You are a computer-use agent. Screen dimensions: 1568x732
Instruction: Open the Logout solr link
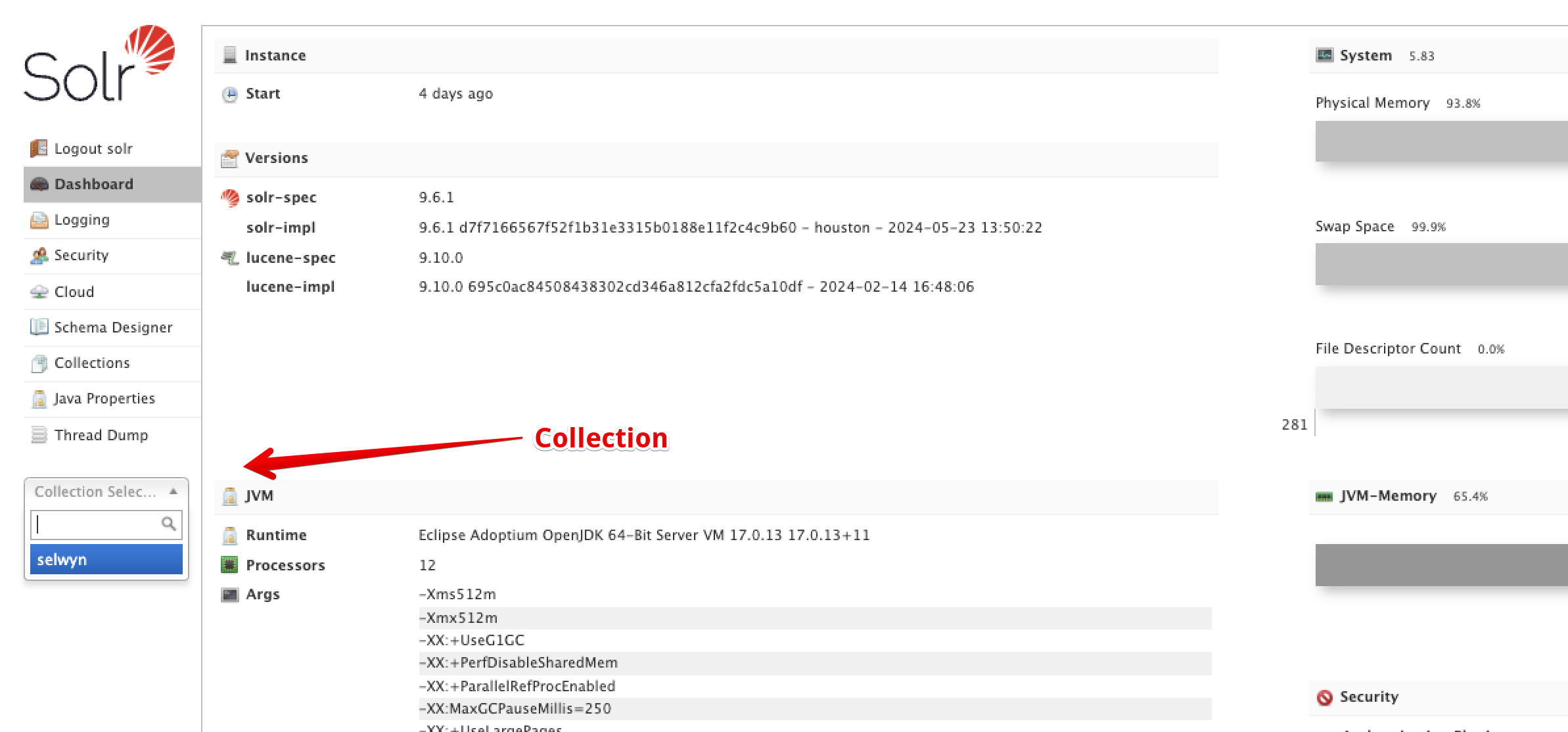[x=93, y=149]
